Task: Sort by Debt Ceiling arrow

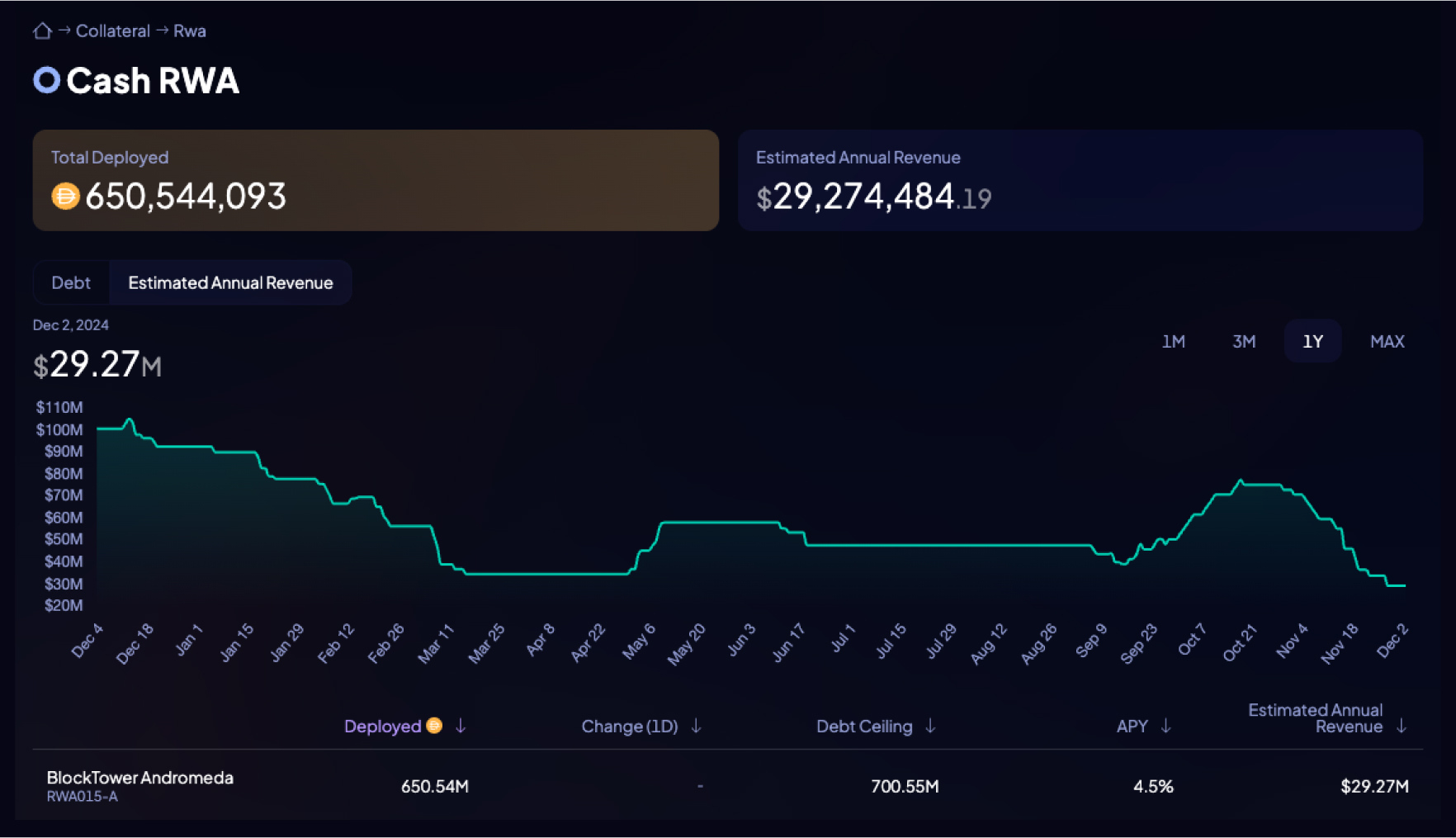Action: pos(930,726)
